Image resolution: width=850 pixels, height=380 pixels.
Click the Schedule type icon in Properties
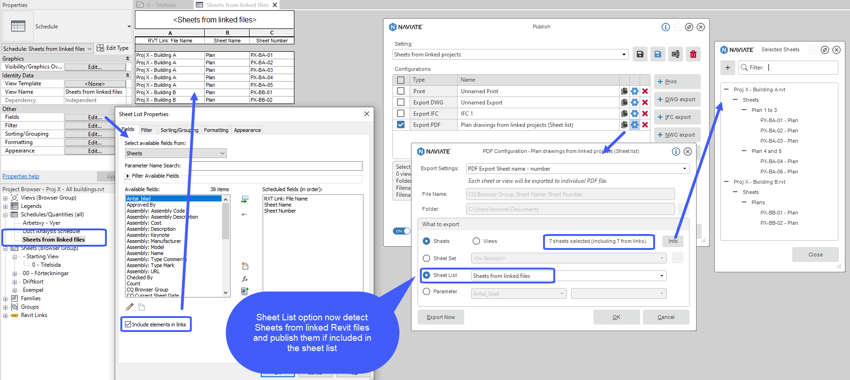point(18,26)
